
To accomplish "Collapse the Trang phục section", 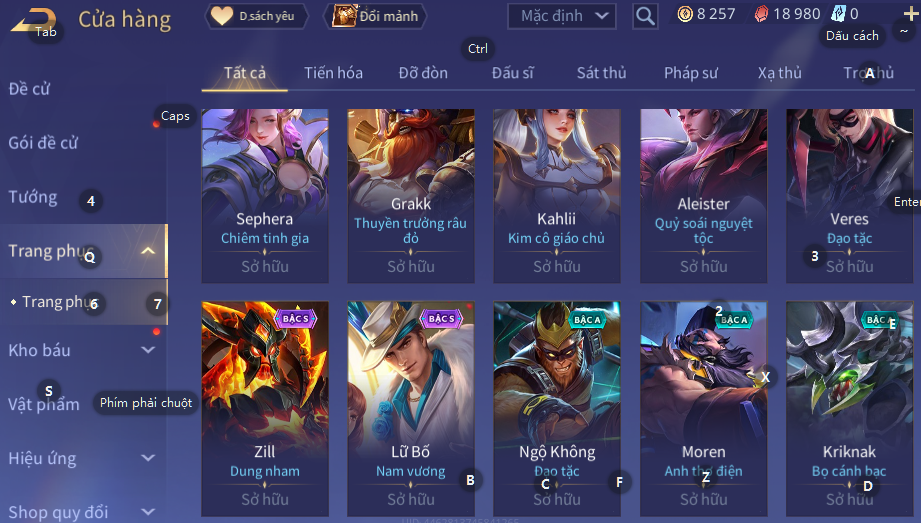I will click(148, 251).
